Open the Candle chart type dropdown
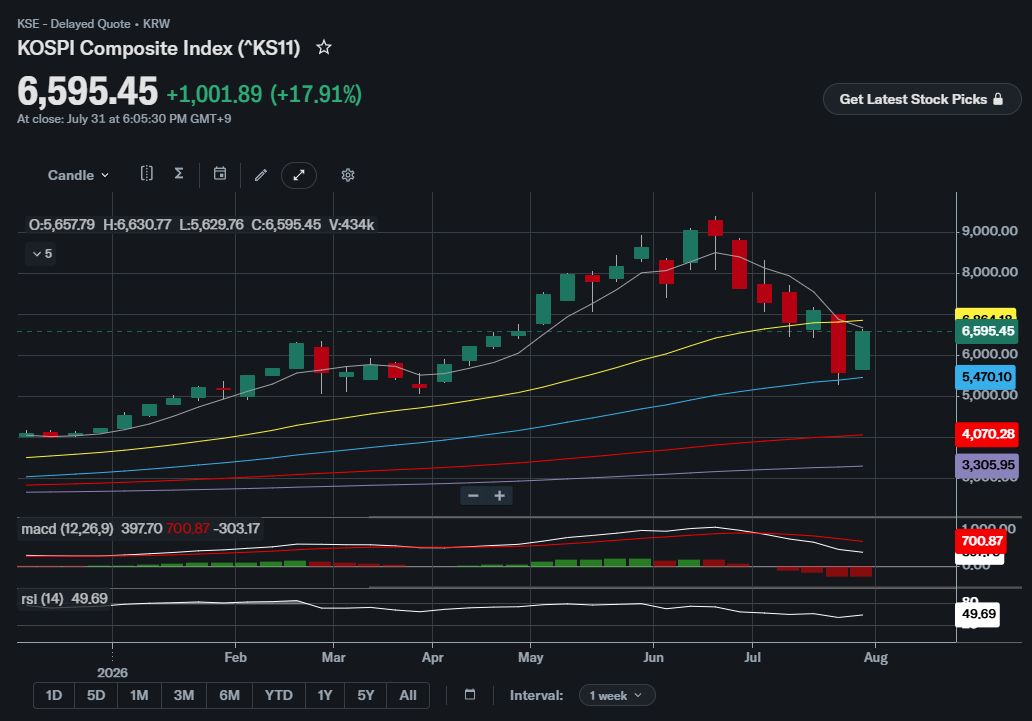Screen dimensions: 1032x721 [78, 175]
